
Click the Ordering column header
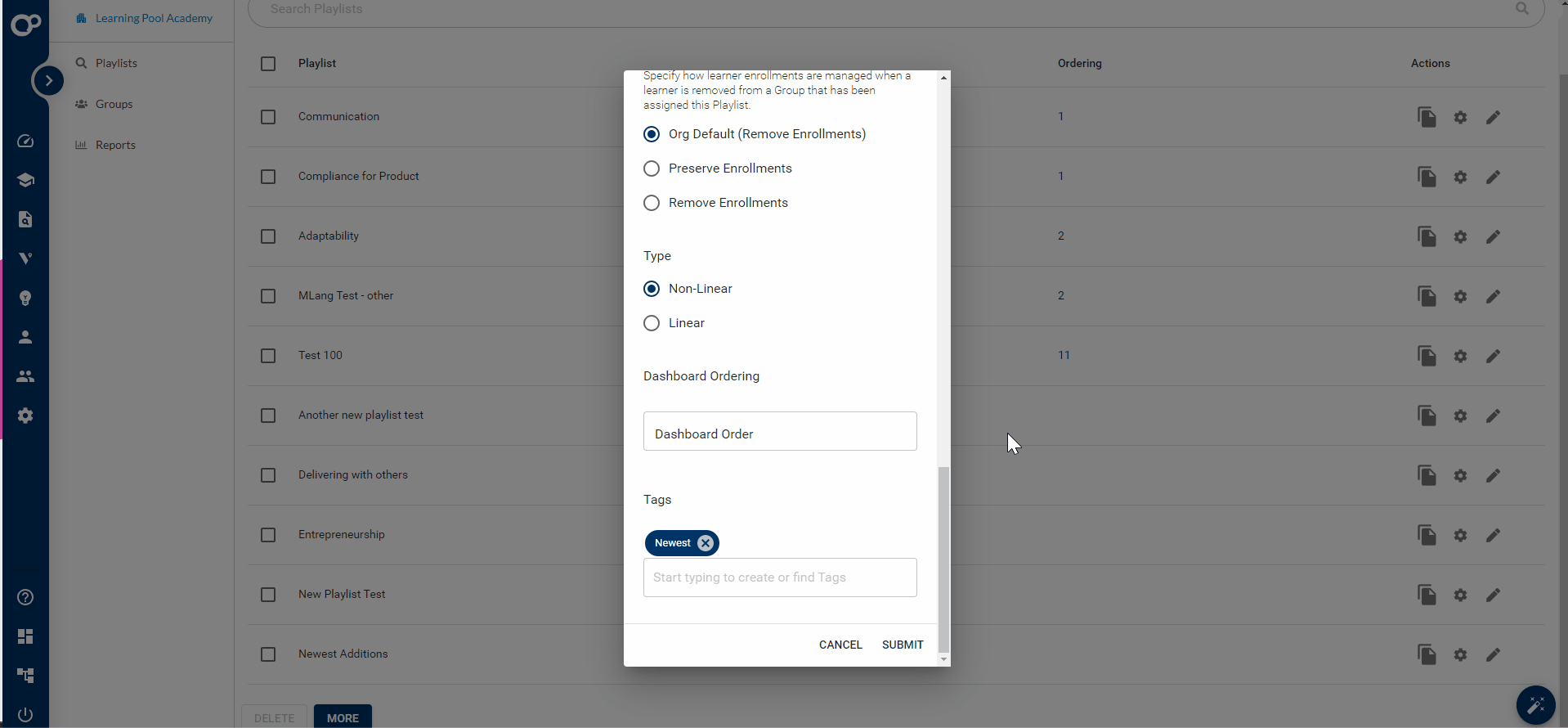[1079, 63]
